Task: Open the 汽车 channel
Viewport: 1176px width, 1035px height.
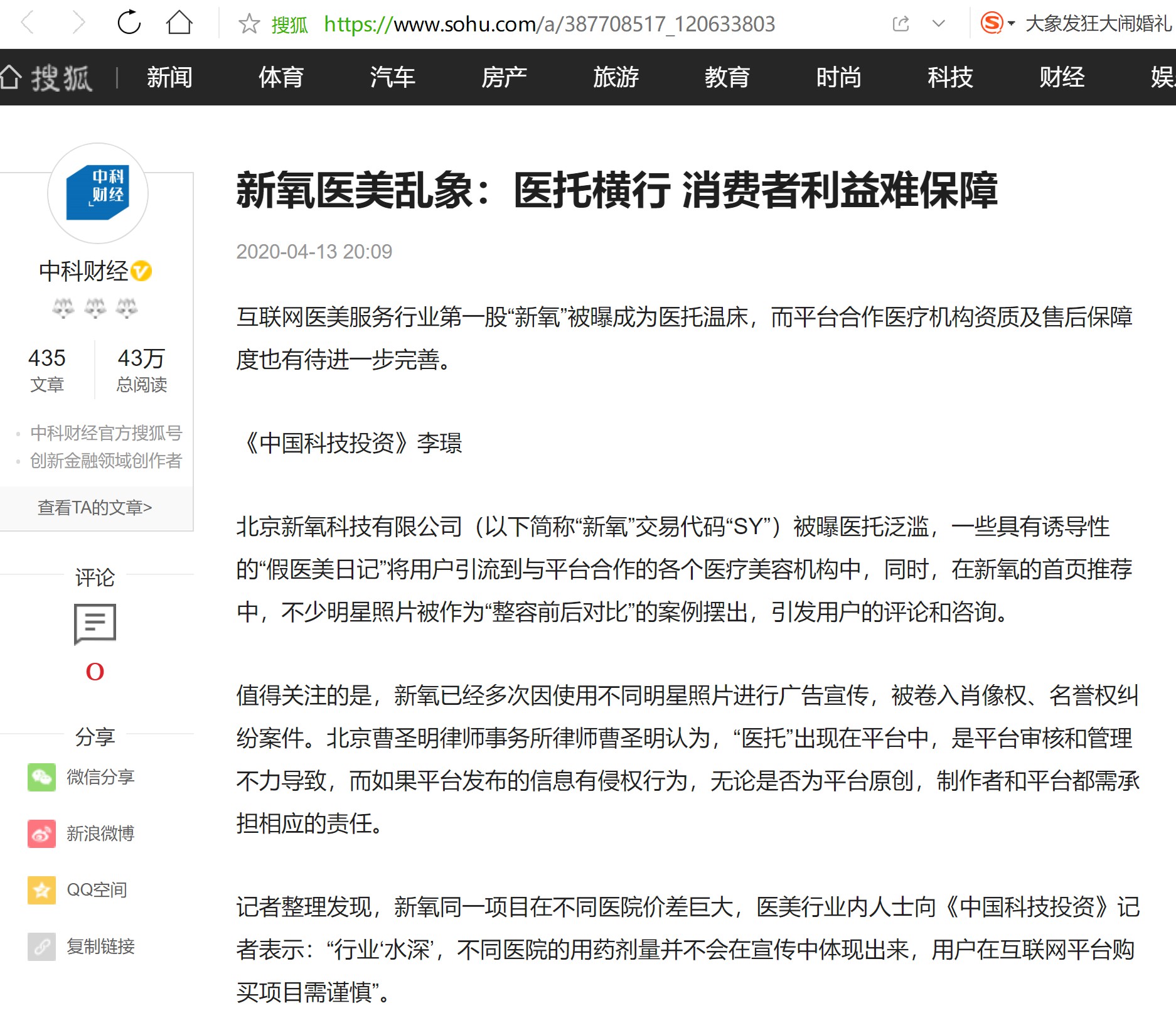Action: 393,77
